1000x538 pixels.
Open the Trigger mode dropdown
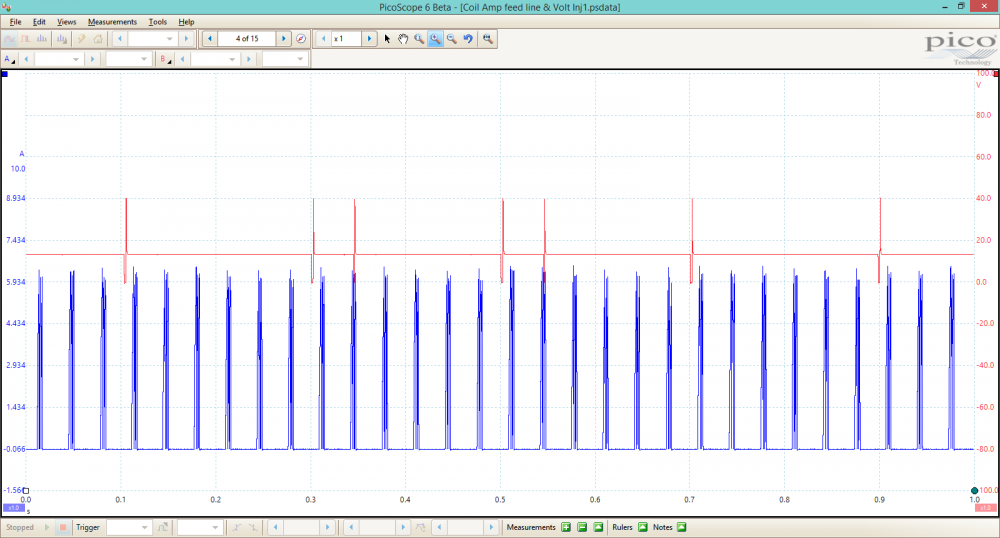pos(128,527)
